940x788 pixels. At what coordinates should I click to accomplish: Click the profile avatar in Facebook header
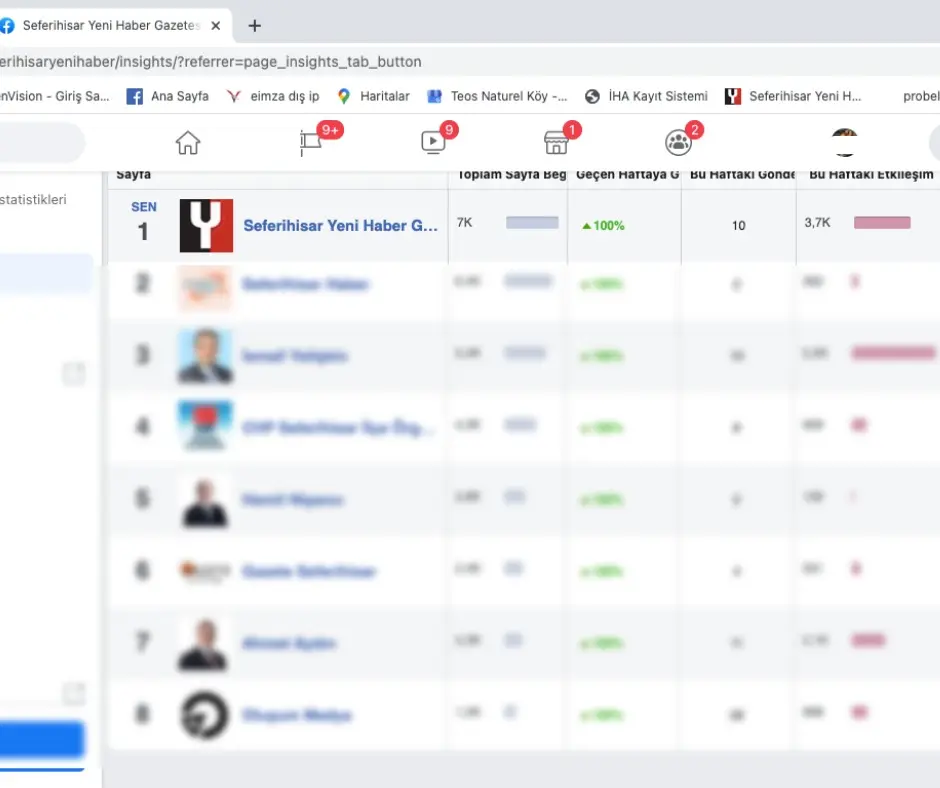845,143
